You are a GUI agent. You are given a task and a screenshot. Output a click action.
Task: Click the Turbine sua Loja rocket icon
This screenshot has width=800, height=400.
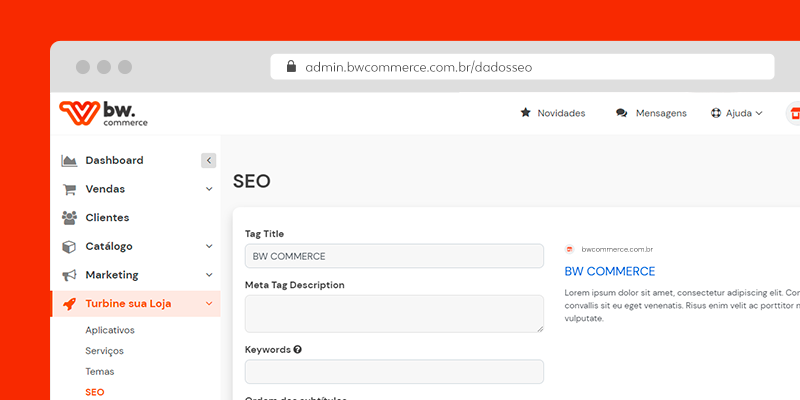69,304
